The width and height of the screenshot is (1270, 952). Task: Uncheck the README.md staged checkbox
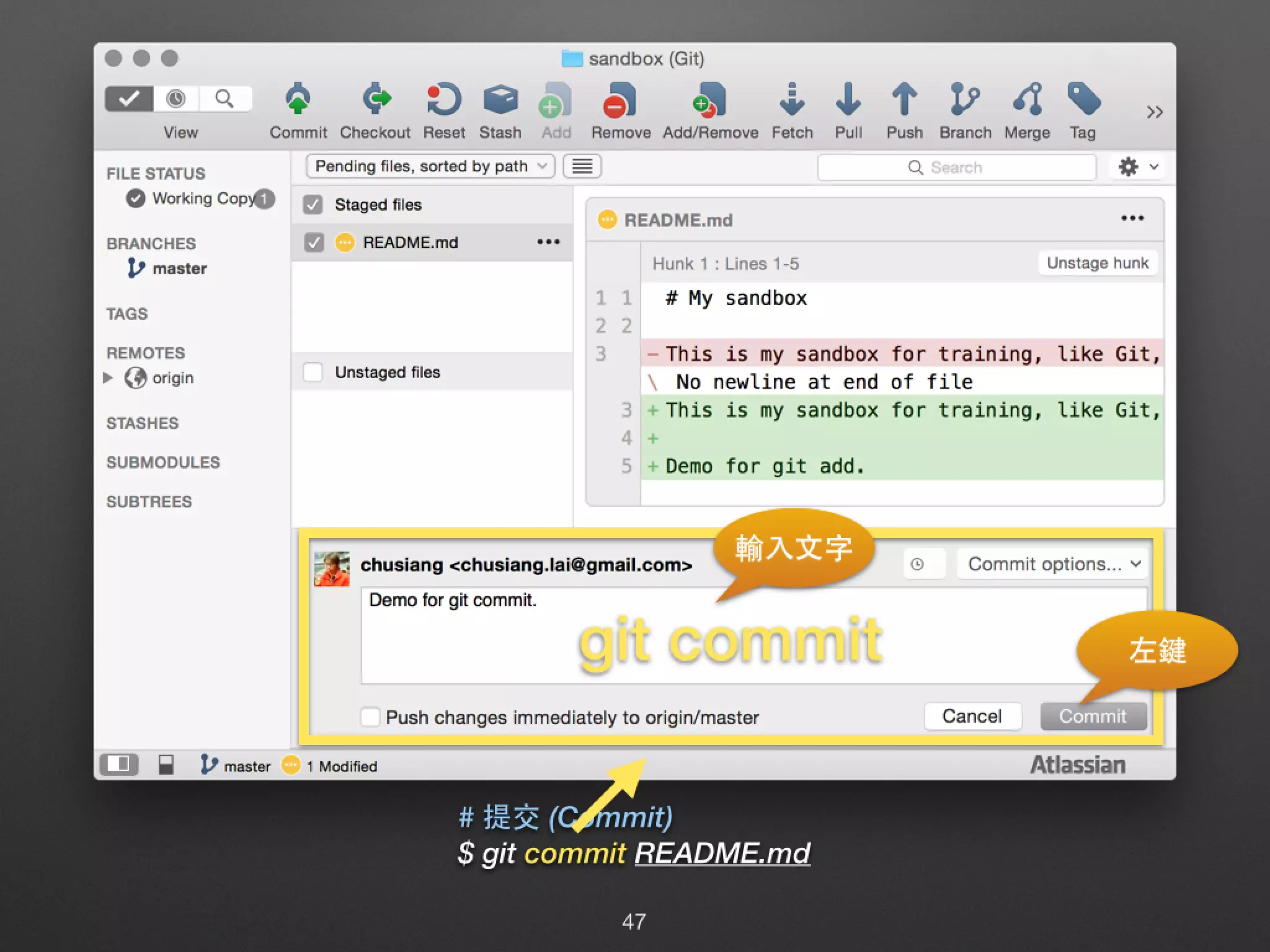coord(314,242)
